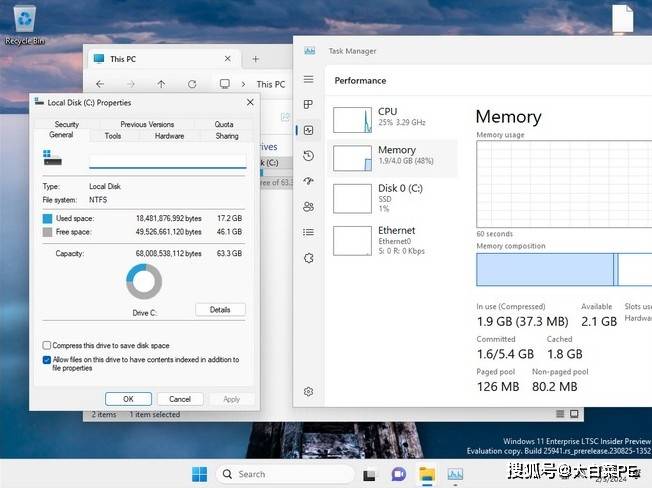The image size is (652, 488).
Task: Close the This PC tab
Action: 227,59
